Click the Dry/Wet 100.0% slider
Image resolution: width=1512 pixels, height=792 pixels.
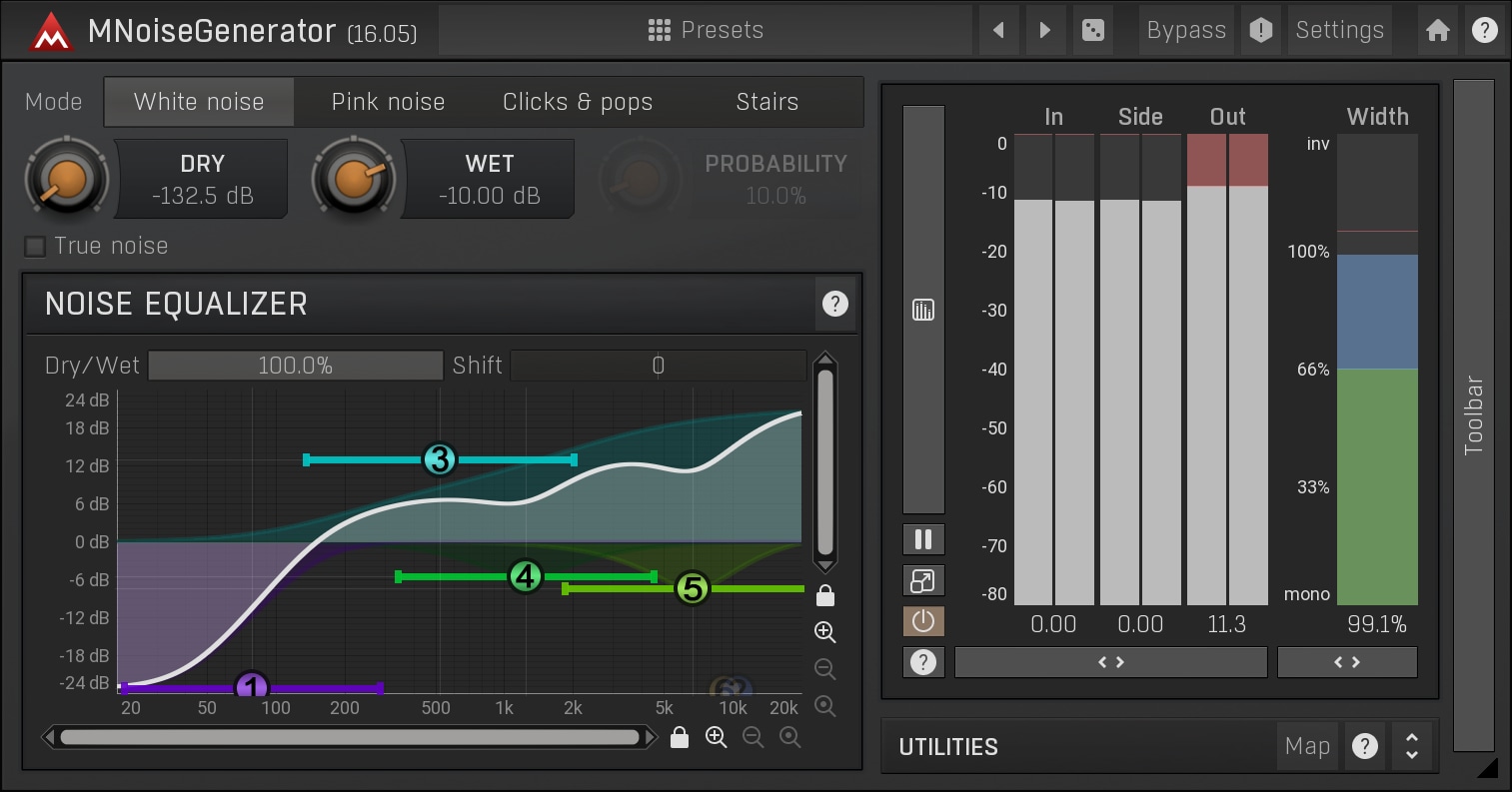296,366
